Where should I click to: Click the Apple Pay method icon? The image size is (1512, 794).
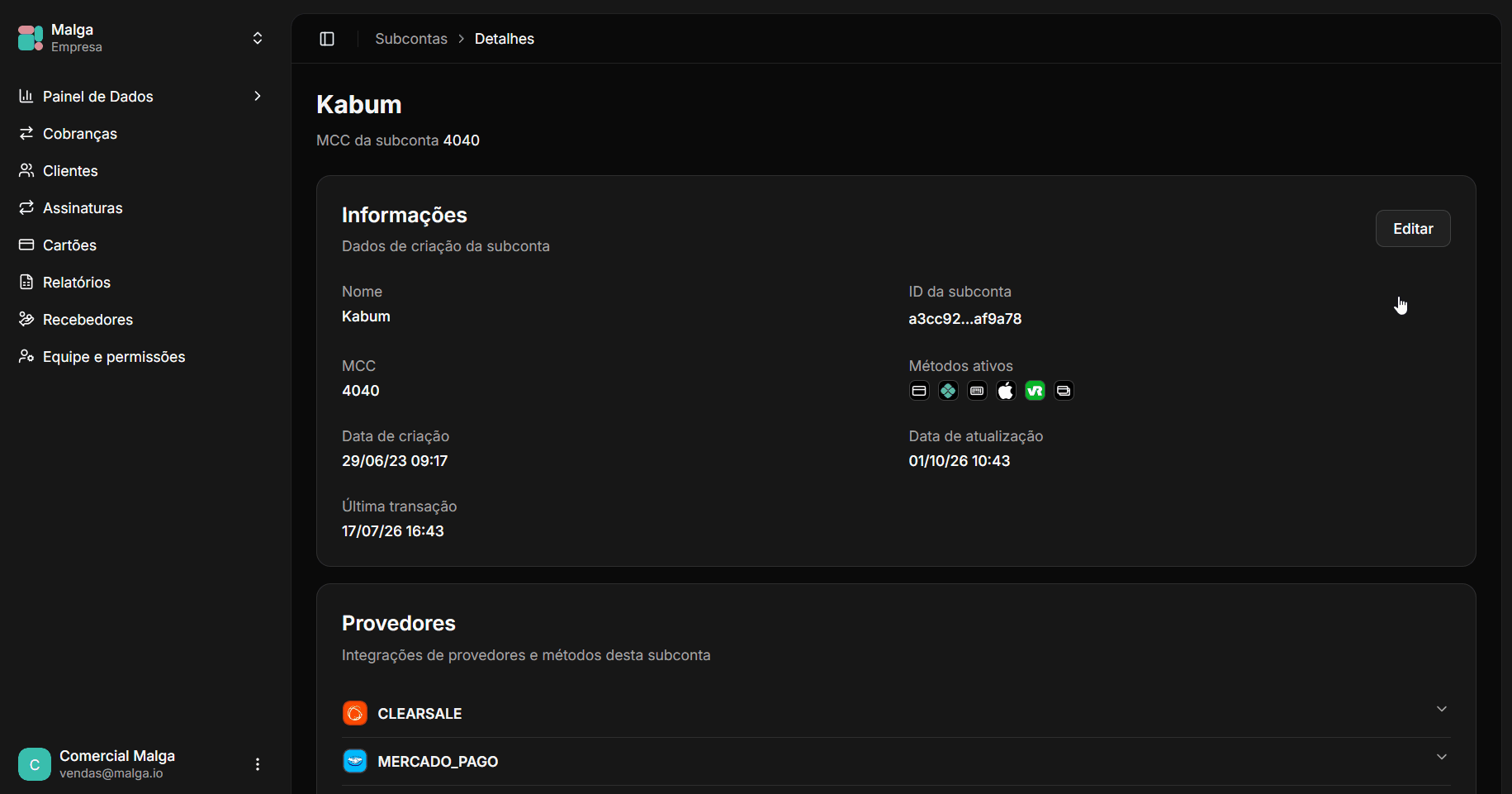(1006, 391)
